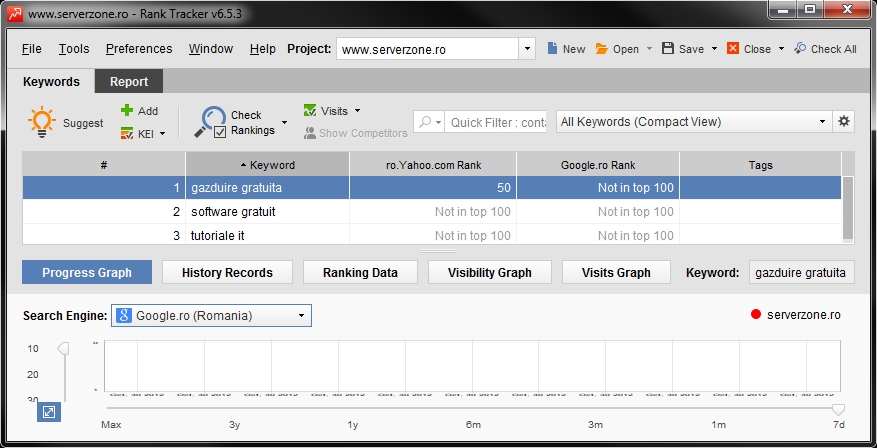Click the Open folder icon
This screenshot has height=448, width=877.
(x=602, y=49)
